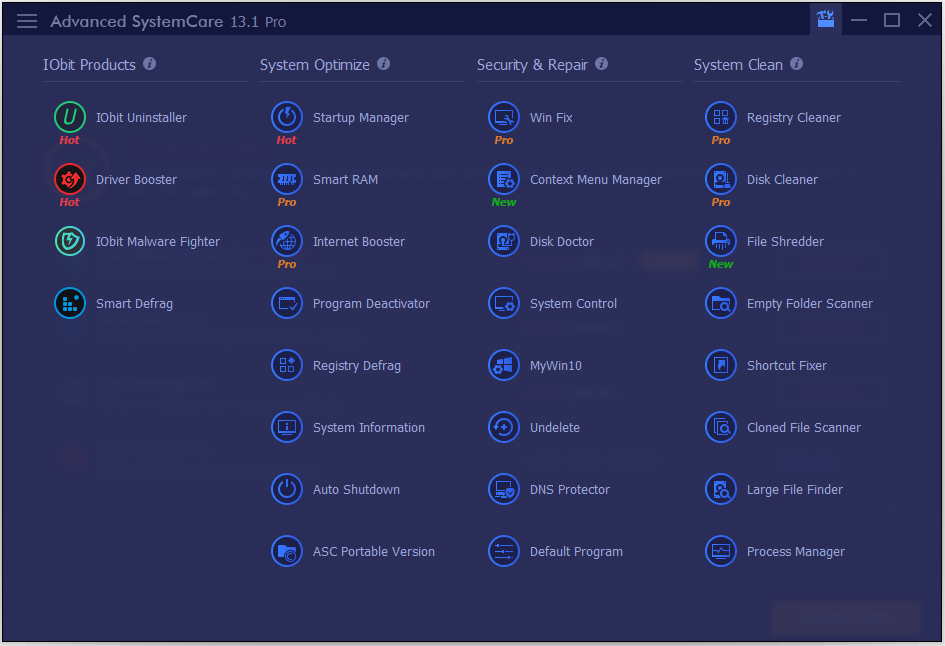Show info for System Optimize

(383, 64)
